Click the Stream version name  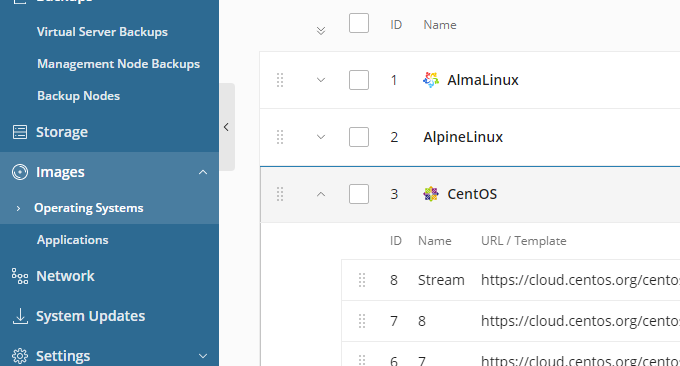[x=441, y=280]
